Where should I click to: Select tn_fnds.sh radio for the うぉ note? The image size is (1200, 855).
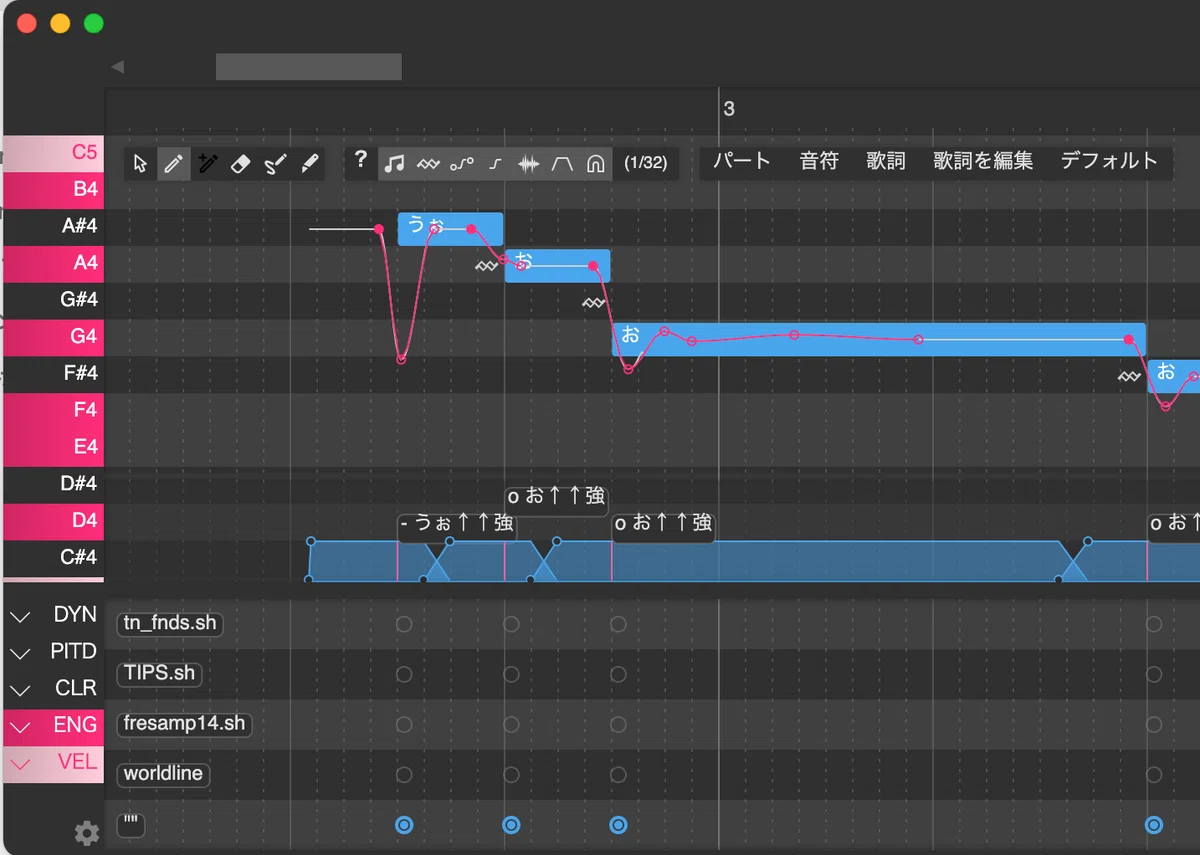[404, 624]
